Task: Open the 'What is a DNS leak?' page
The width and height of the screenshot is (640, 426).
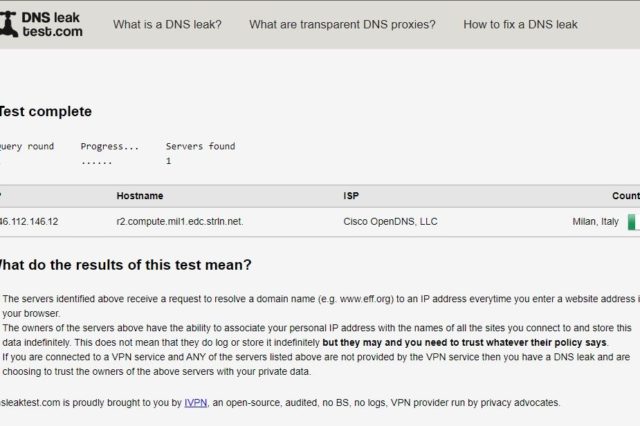Action: pos(168,24)
